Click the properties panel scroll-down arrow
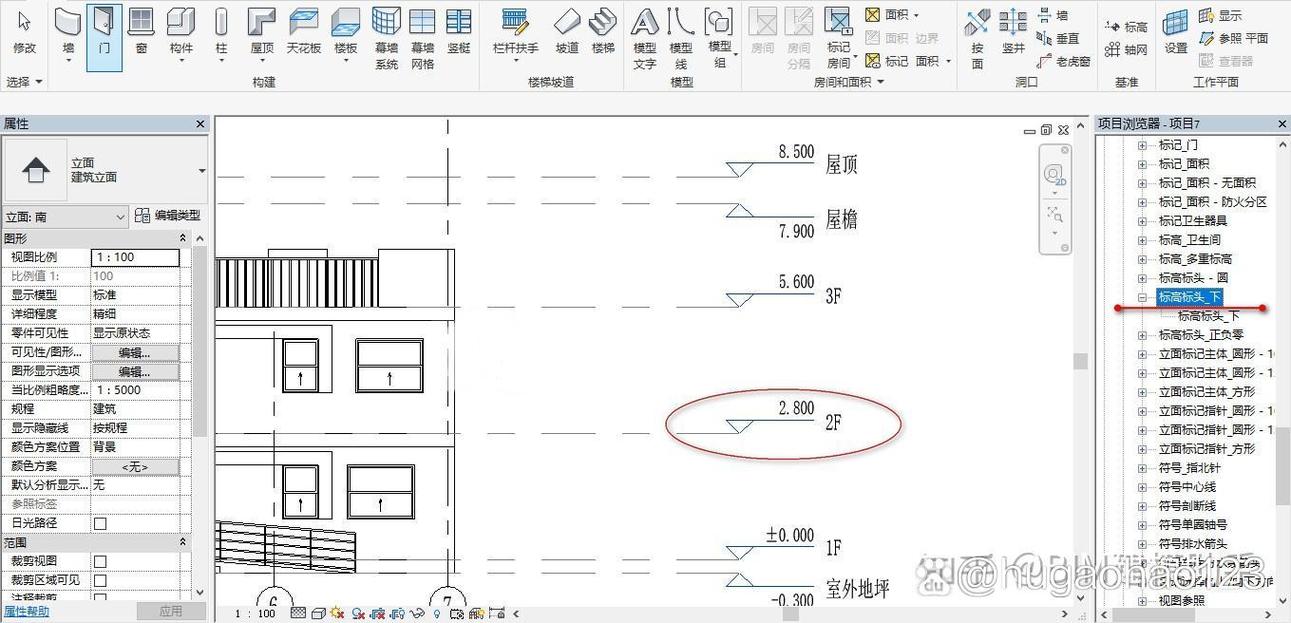1291x623 pixels. pos(201,592)
